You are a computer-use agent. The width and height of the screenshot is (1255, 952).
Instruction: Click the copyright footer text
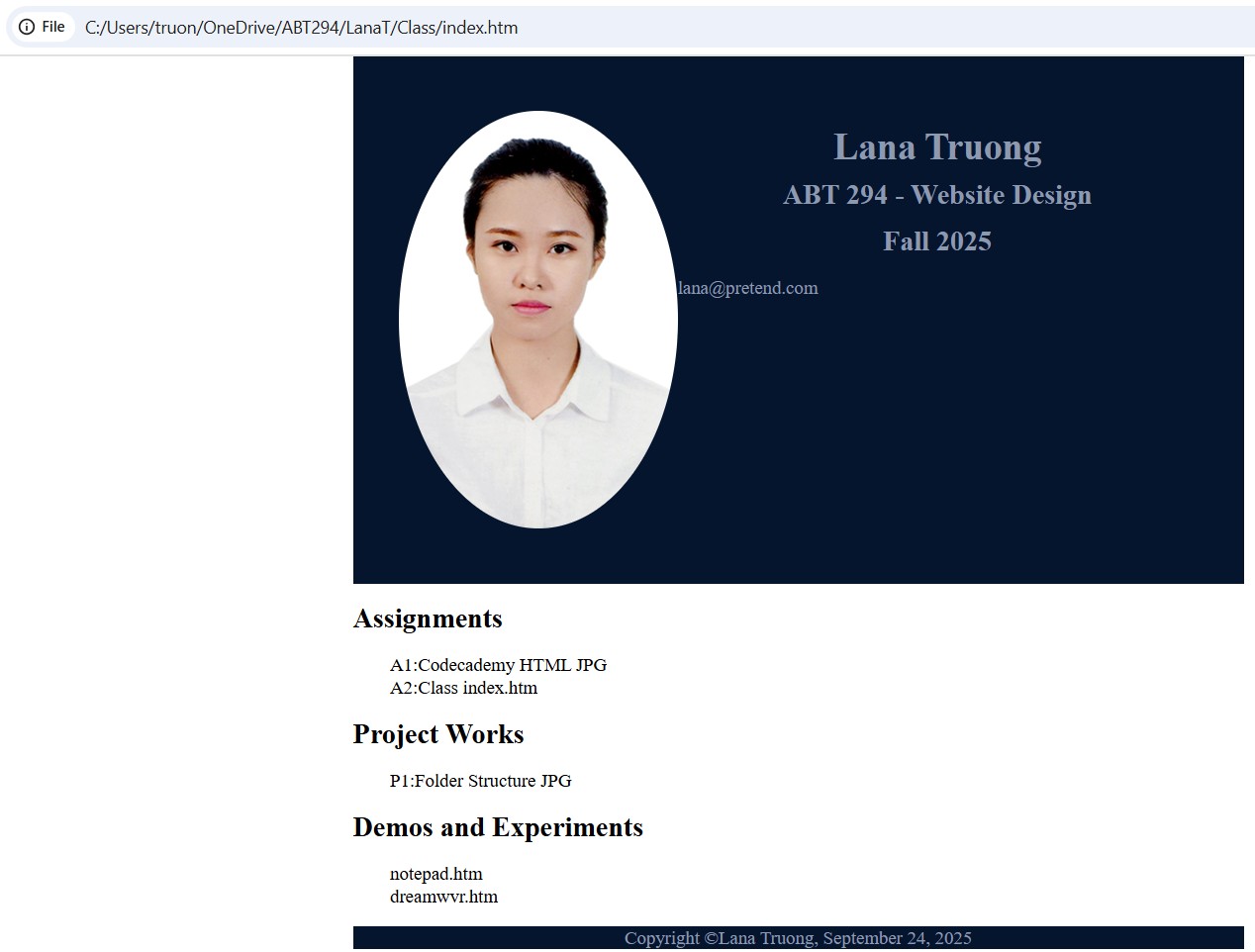[798, 938]
